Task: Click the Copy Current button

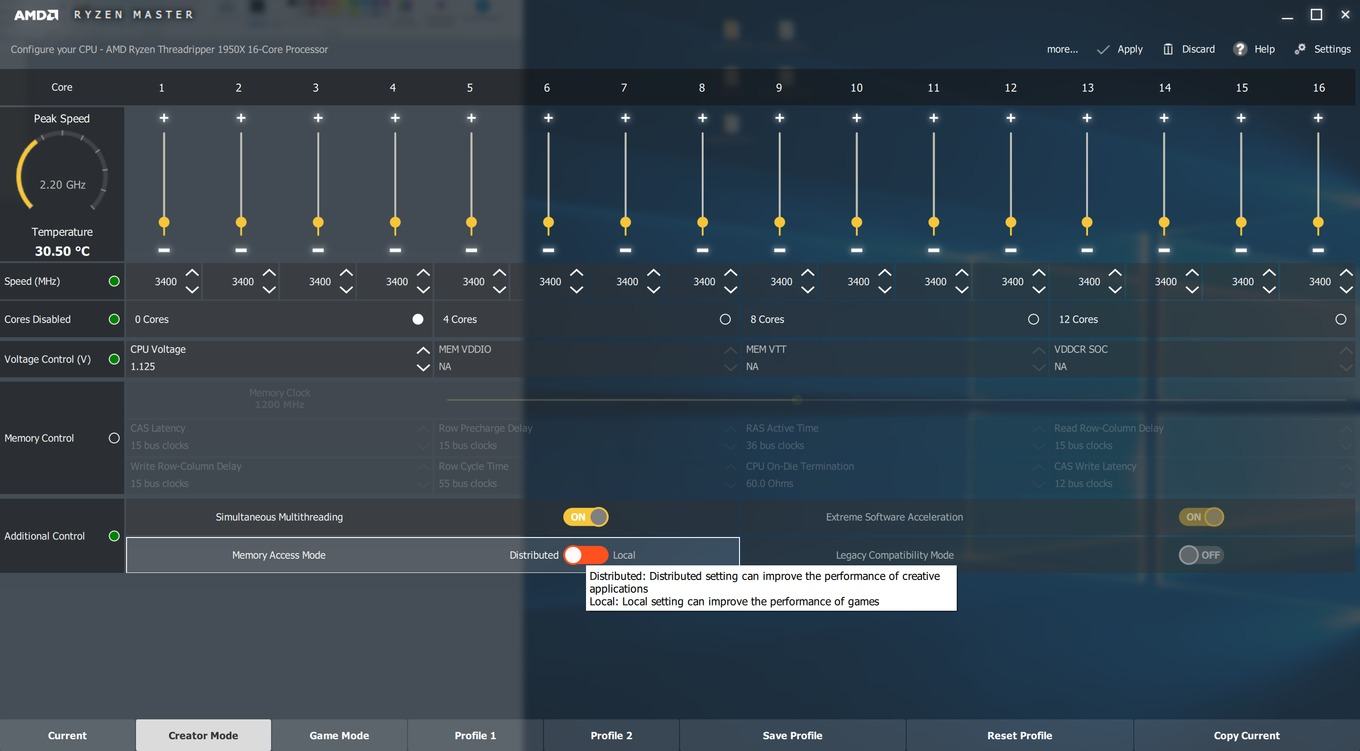Action: [x=1246, y=735]
